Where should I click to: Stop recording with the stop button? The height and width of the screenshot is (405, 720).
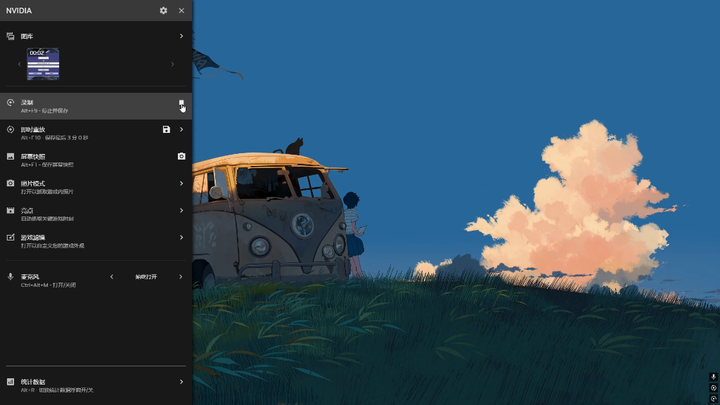[x=181, y=103]
